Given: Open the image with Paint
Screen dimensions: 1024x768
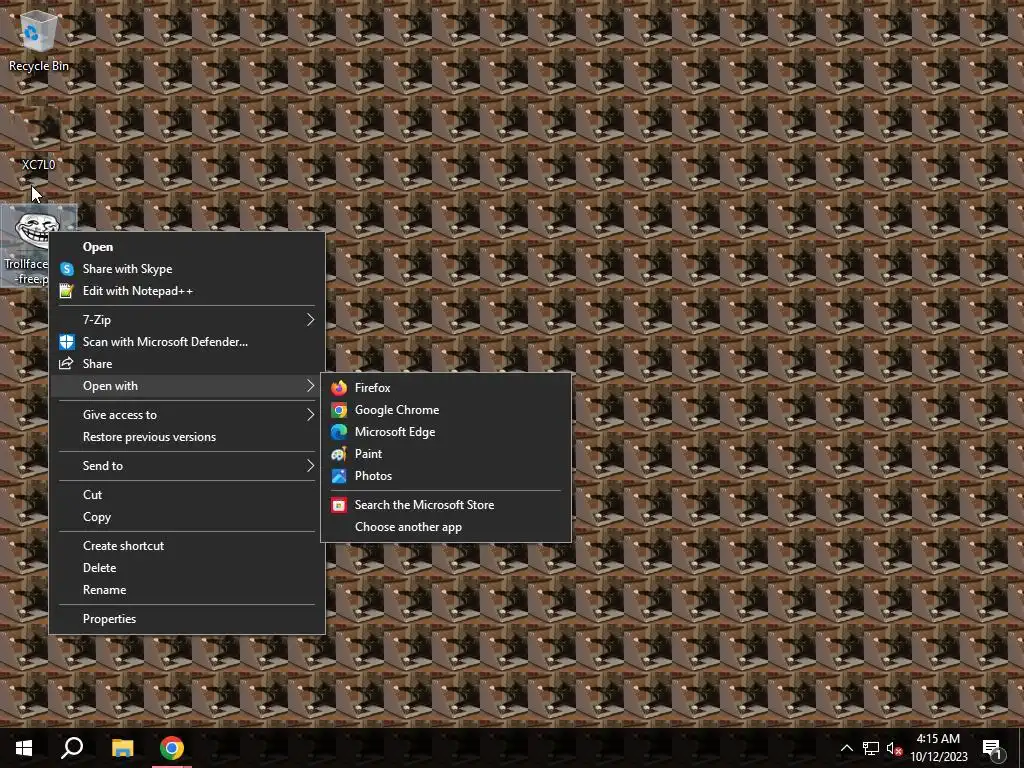Looking at the screenshot, I should (446, 454).
